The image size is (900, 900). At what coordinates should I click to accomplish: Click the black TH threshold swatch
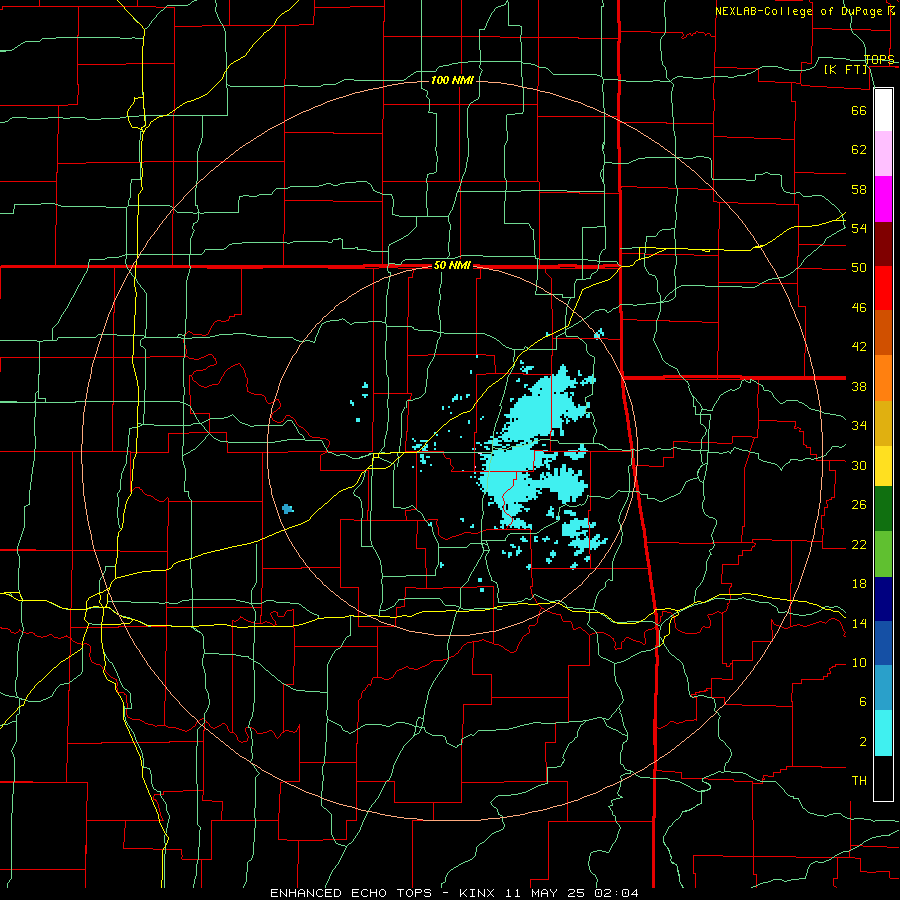pos(883,778)
